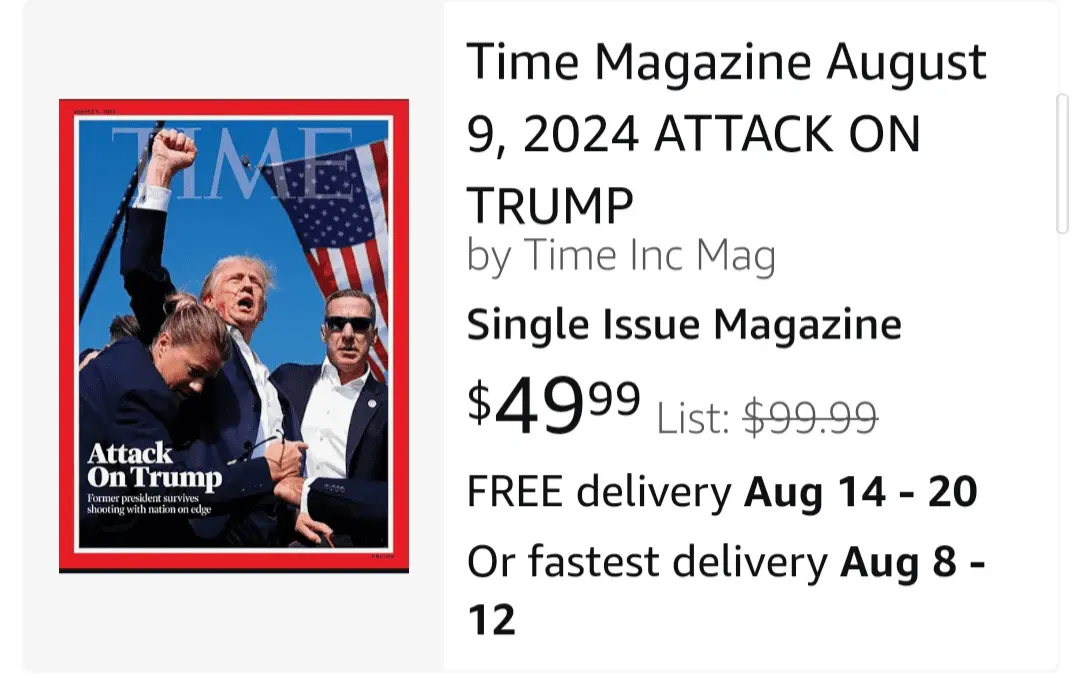Click the sunglasses on the cover photo

coord(347,323)
